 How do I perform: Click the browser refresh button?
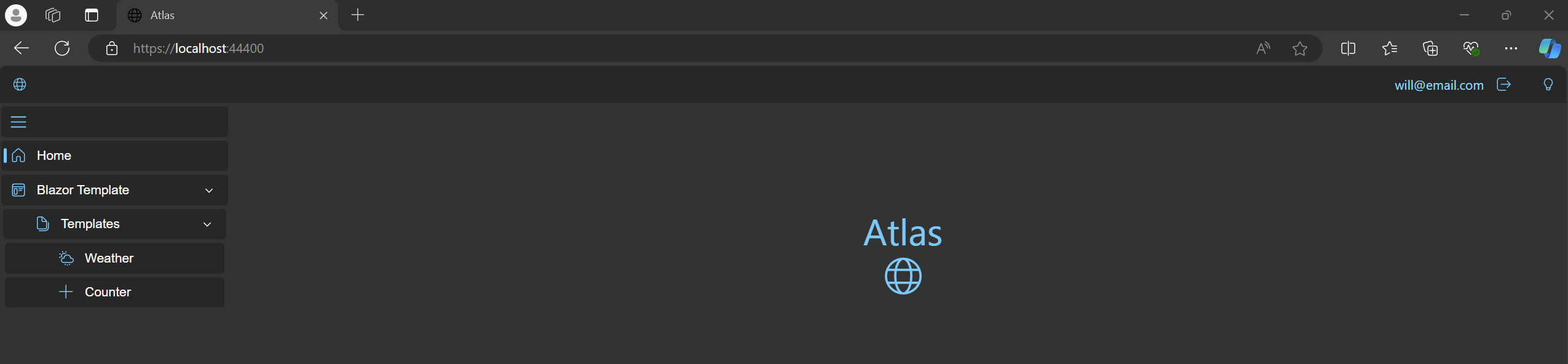[62, 49]
